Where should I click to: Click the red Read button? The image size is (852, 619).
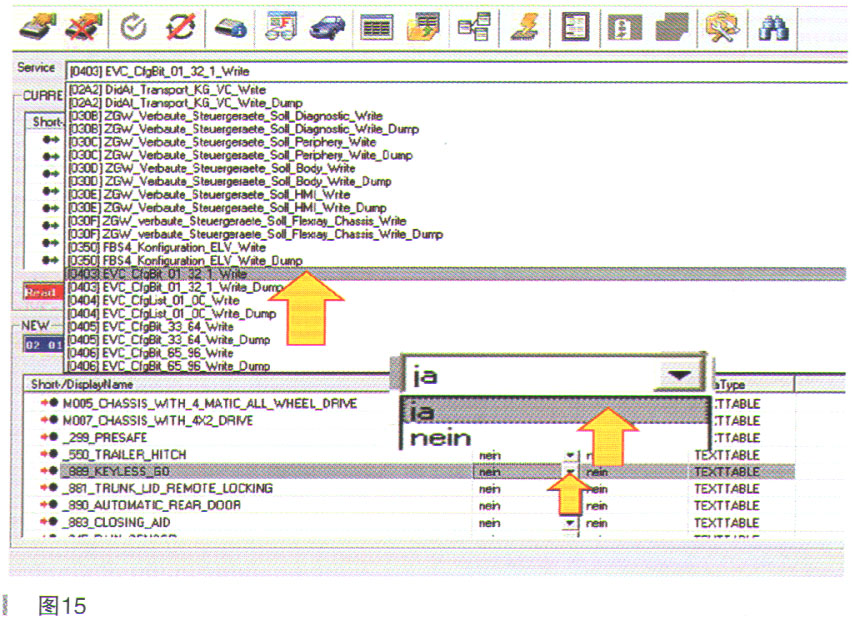[x=42, y=292]
